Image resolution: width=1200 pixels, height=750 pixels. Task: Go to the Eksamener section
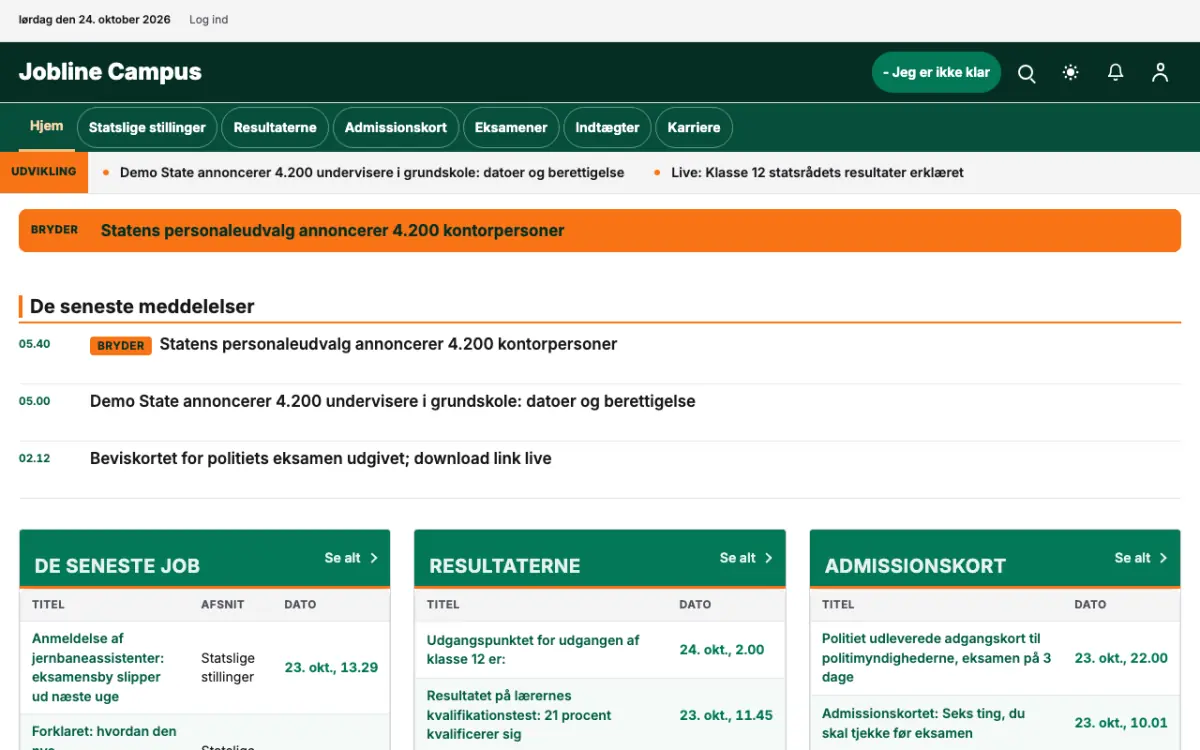tap(511, 128)
